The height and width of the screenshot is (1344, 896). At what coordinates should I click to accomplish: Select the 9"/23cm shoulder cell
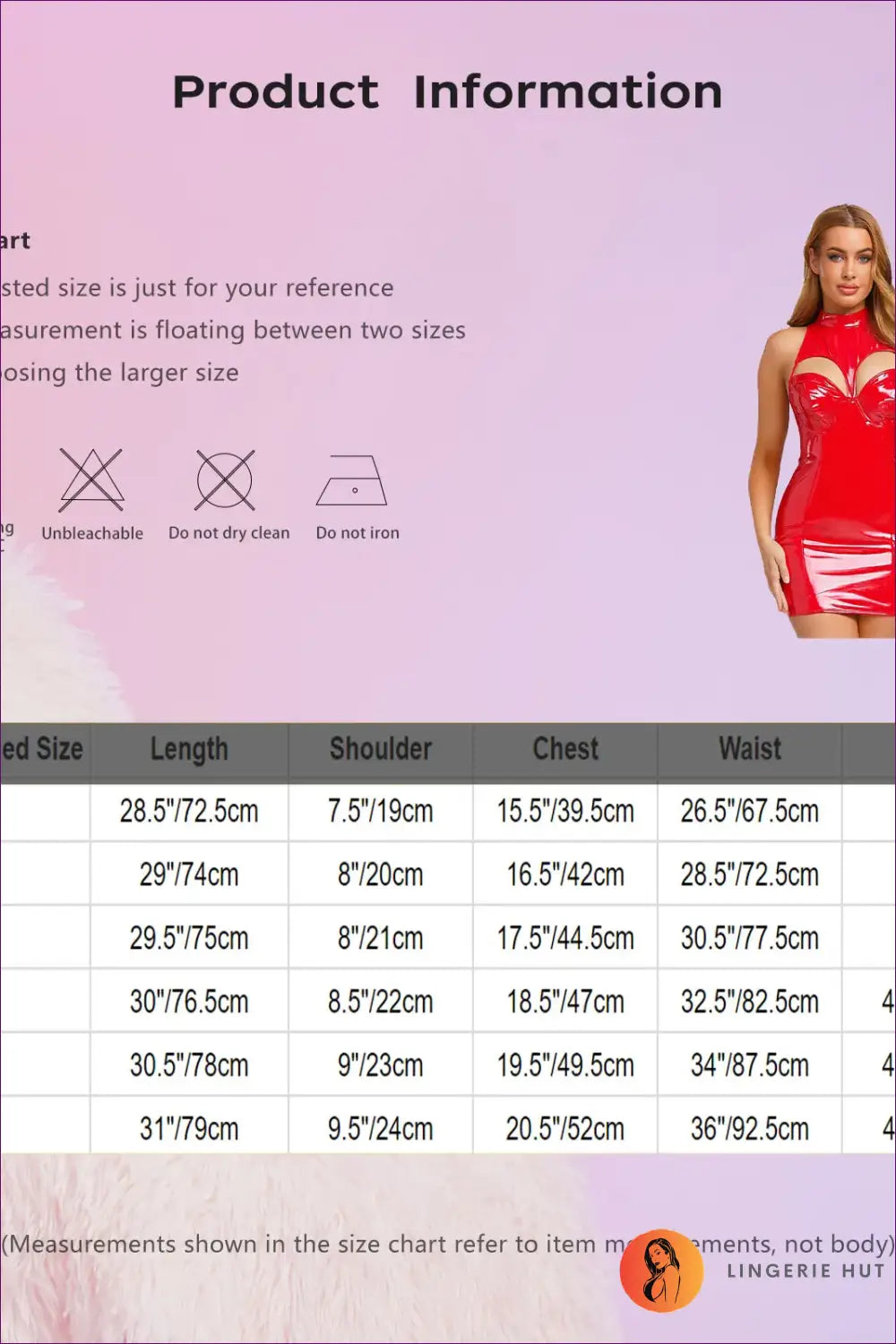pos(381,1065)
